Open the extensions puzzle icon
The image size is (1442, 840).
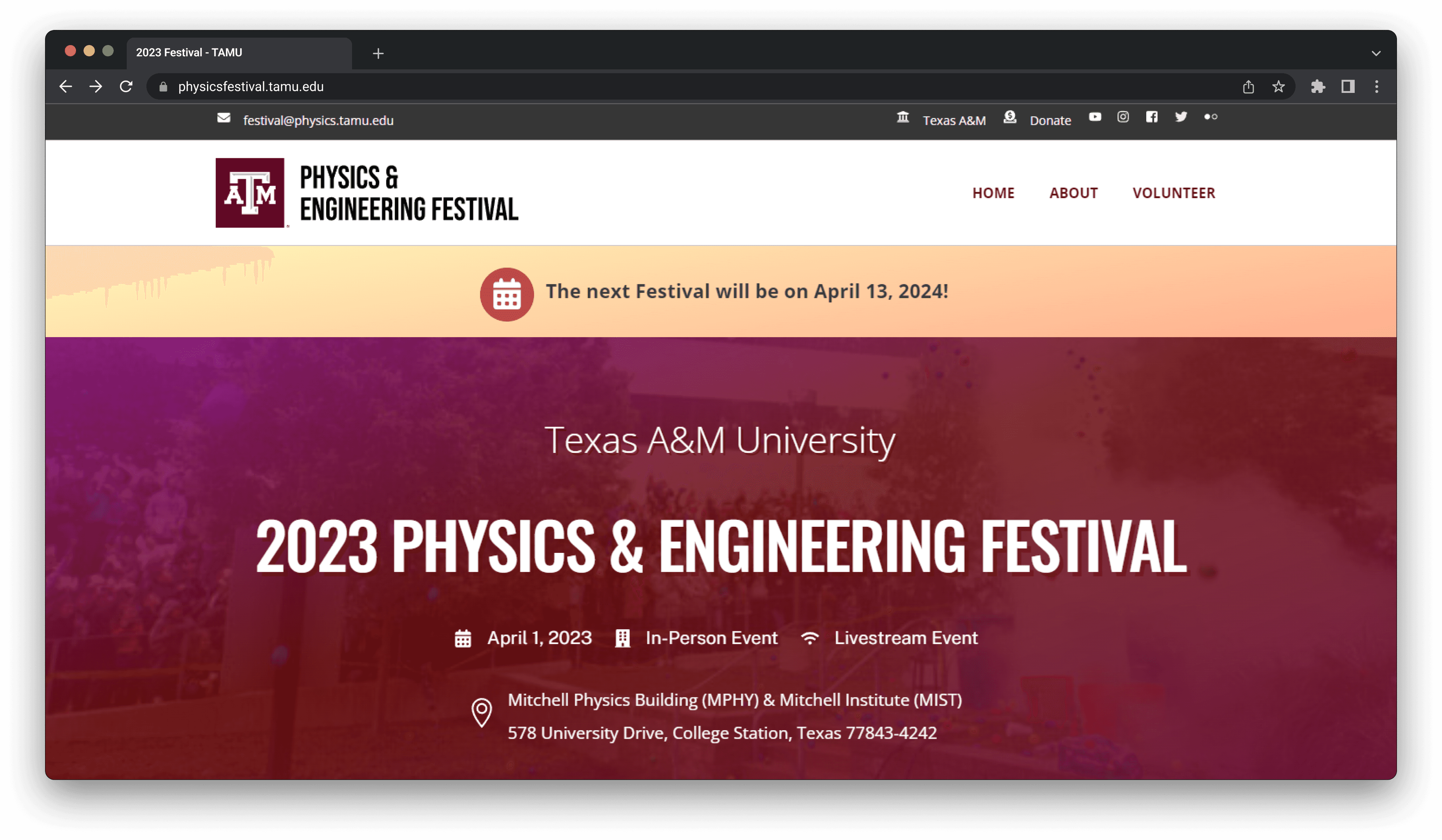(x=1318, y=86)
